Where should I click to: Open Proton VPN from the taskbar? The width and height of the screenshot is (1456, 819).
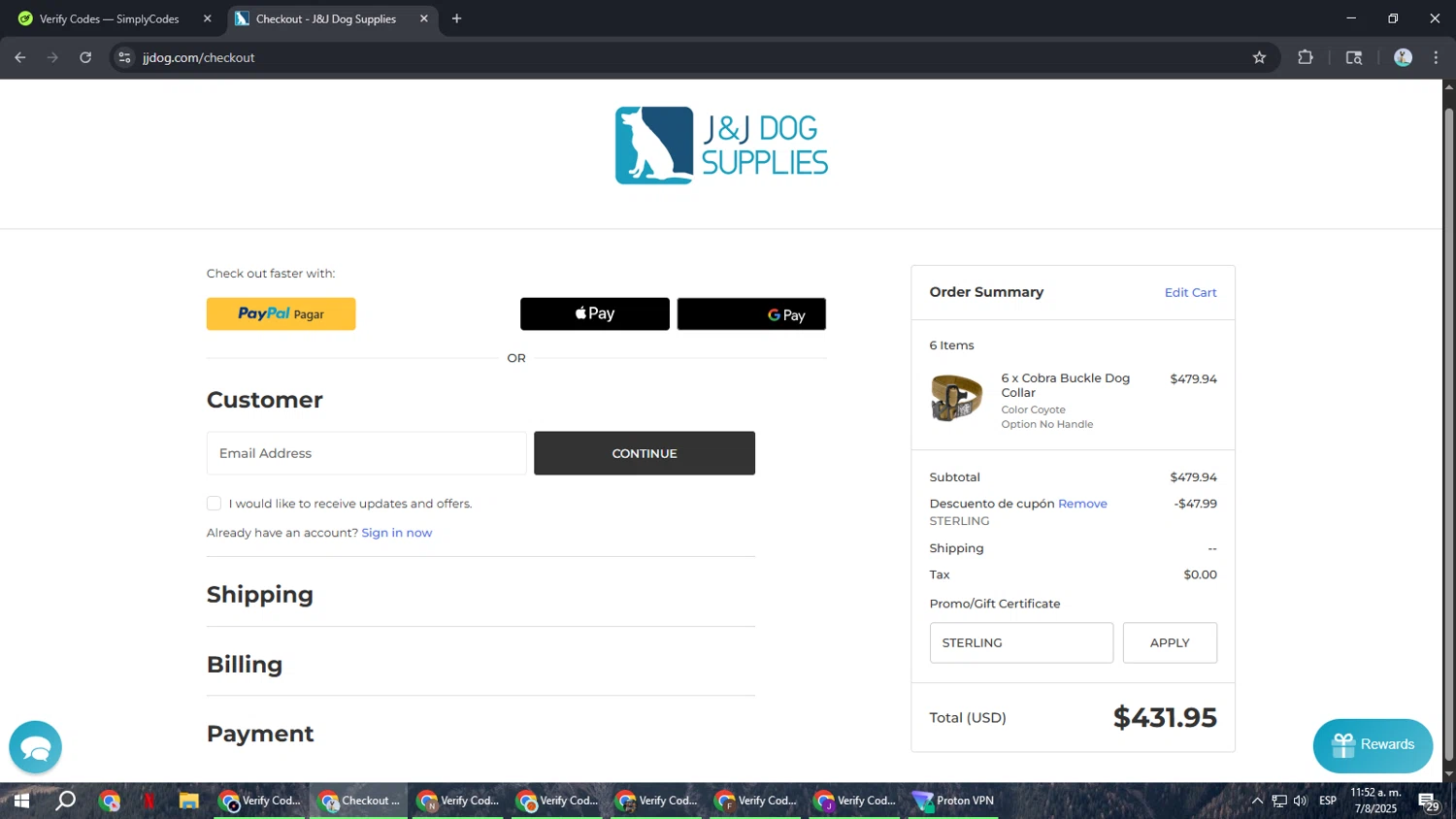[954, 801]
